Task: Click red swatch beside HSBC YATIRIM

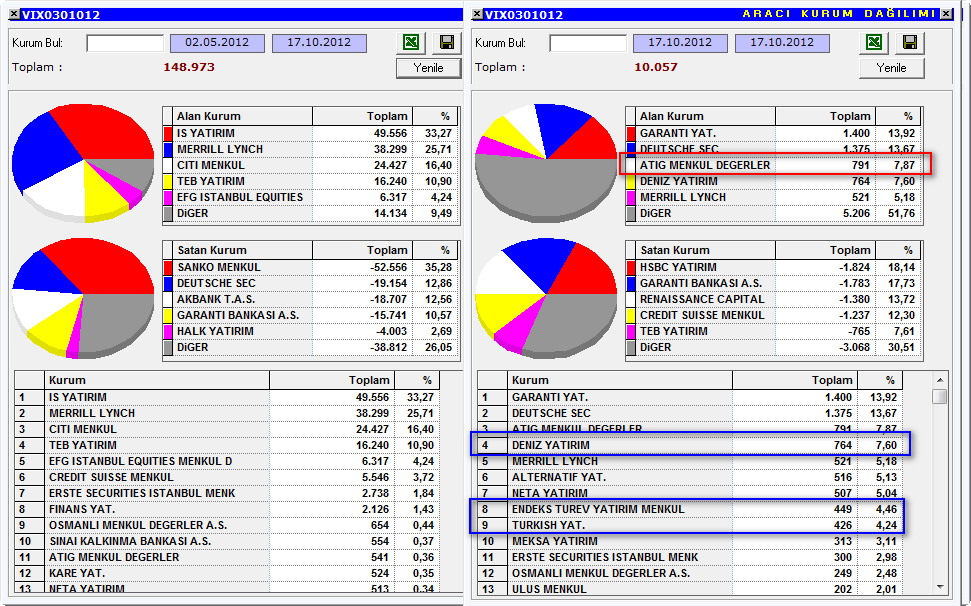Action: tap(631, 267)
